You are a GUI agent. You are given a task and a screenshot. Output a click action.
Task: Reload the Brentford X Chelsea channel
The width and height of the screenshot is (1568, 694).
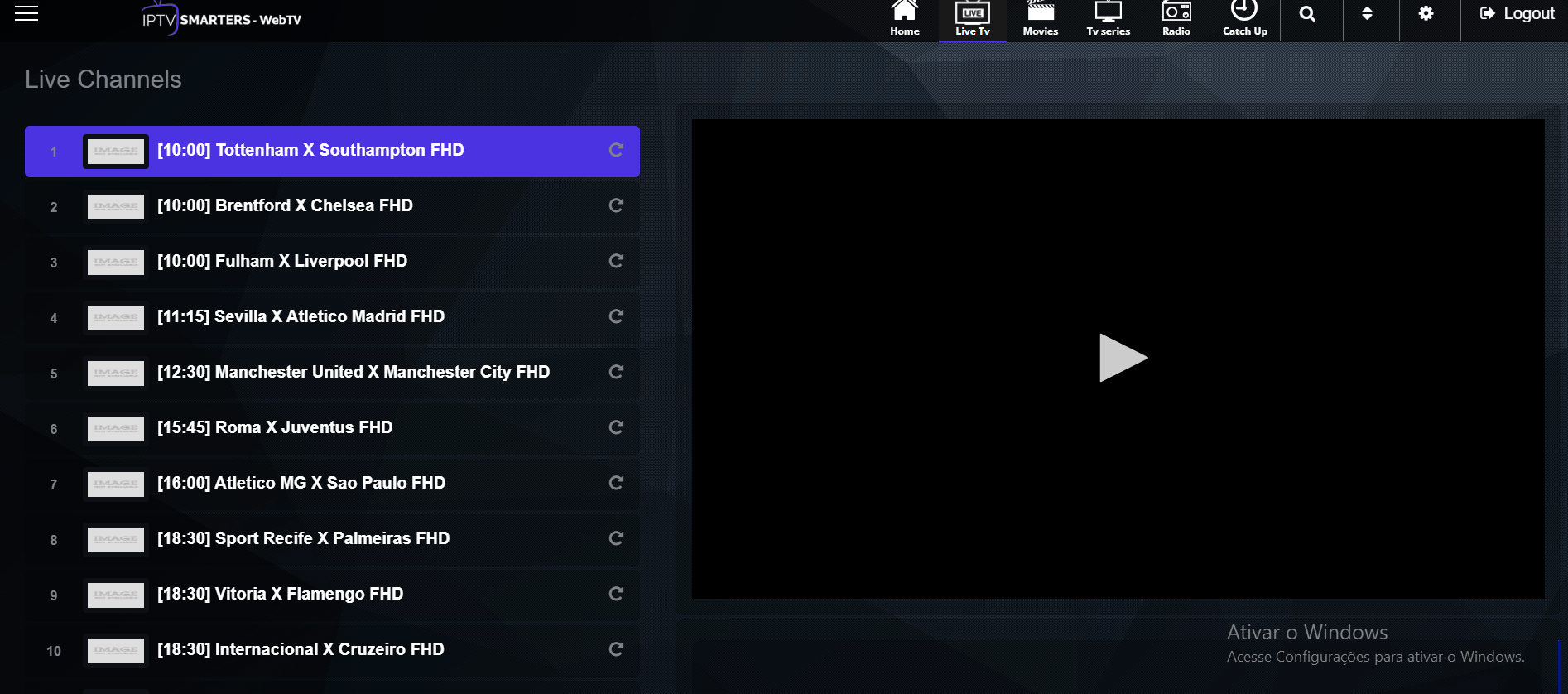616,205
